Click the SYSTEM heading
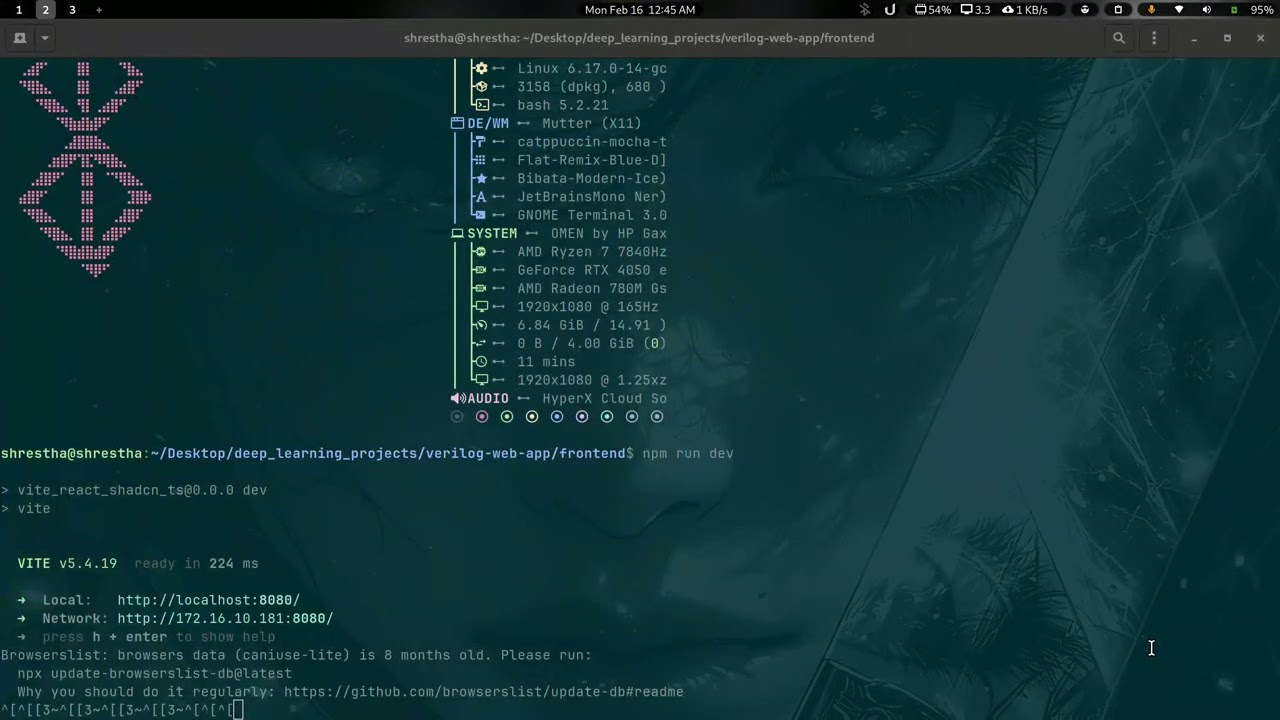The height and width of the screenshot is (720, 1280). point(492,234)
